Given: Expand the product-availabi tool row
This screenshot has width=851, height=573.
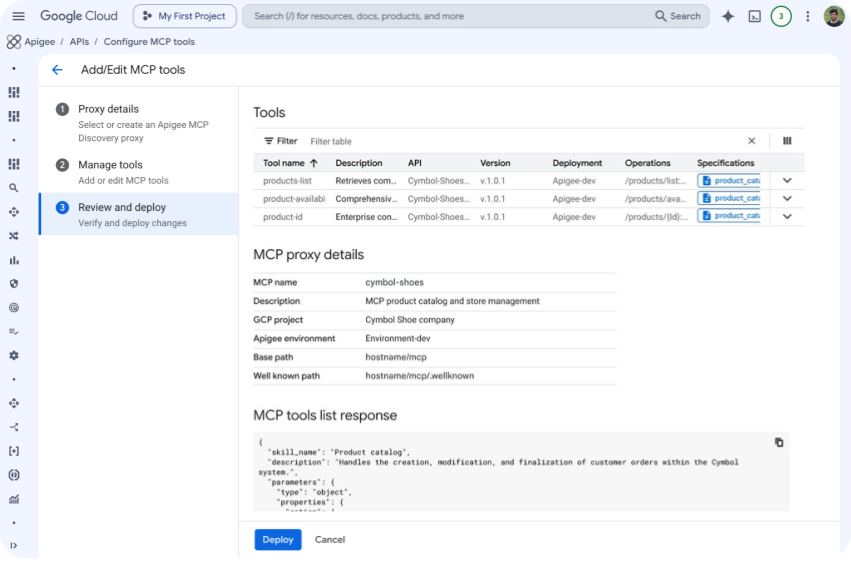Looking at the screenshot, I should pyautogui.click(x=787, y=199).
